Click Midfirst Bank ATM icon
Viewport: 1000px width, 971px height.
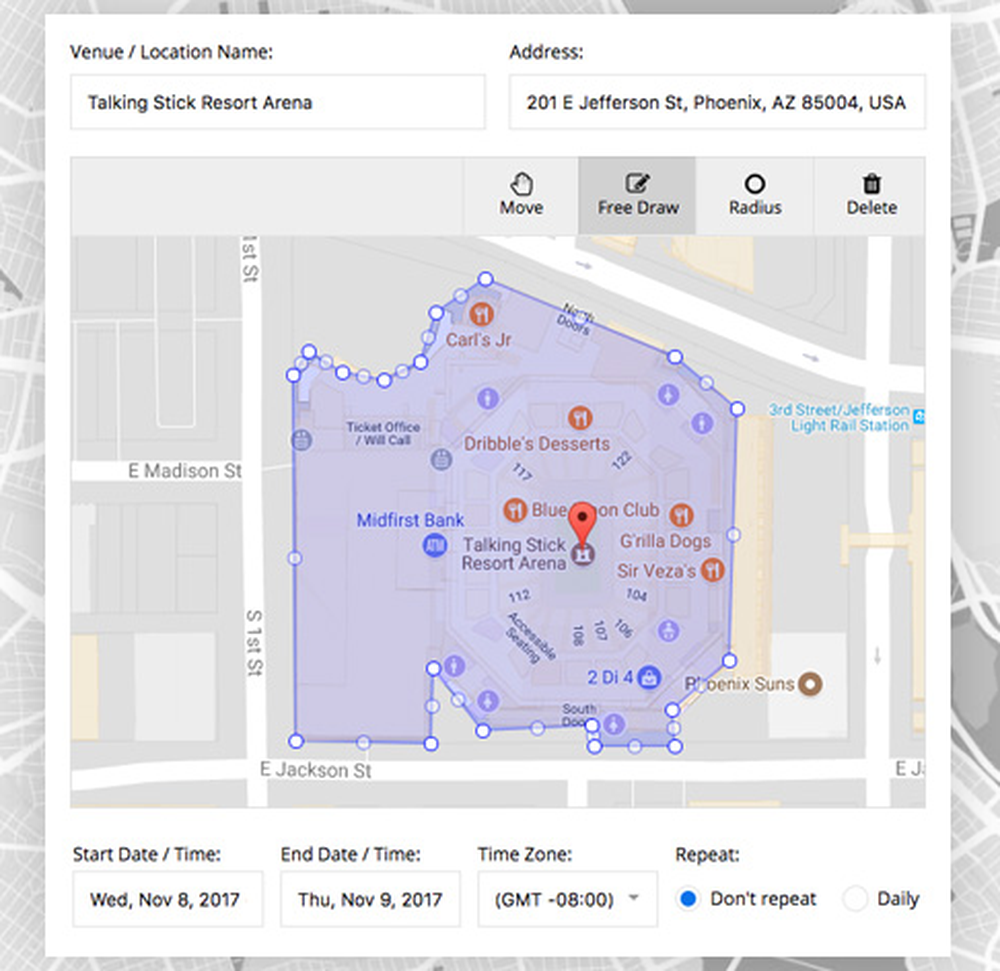[434, 545]
